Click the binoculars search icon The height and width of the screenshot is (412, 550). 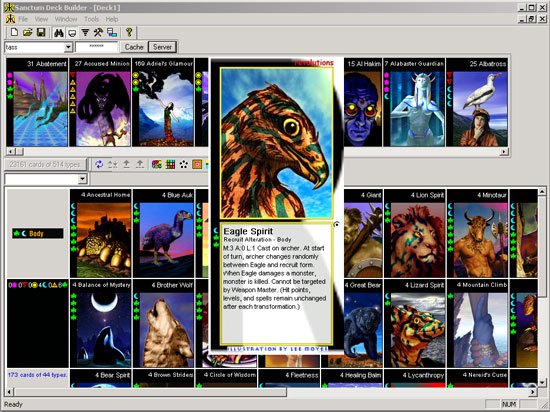59,33
